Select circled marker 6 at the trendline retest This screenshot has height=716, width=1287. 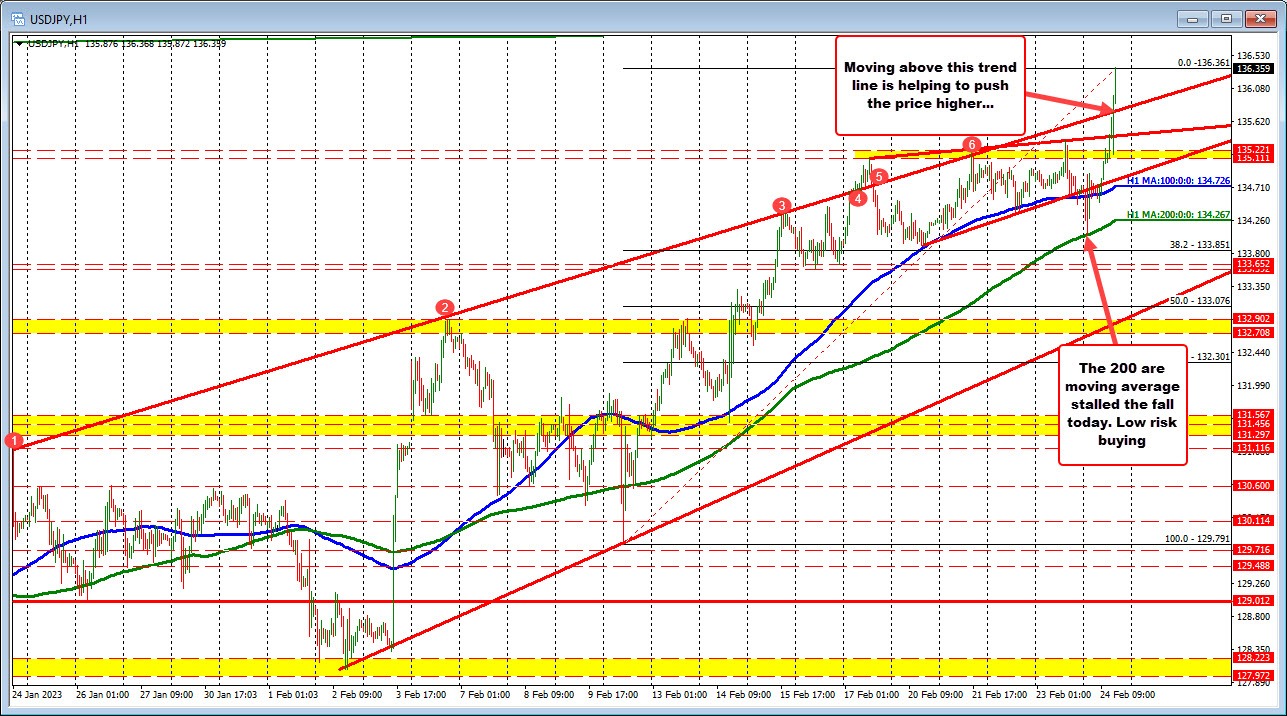971,144
